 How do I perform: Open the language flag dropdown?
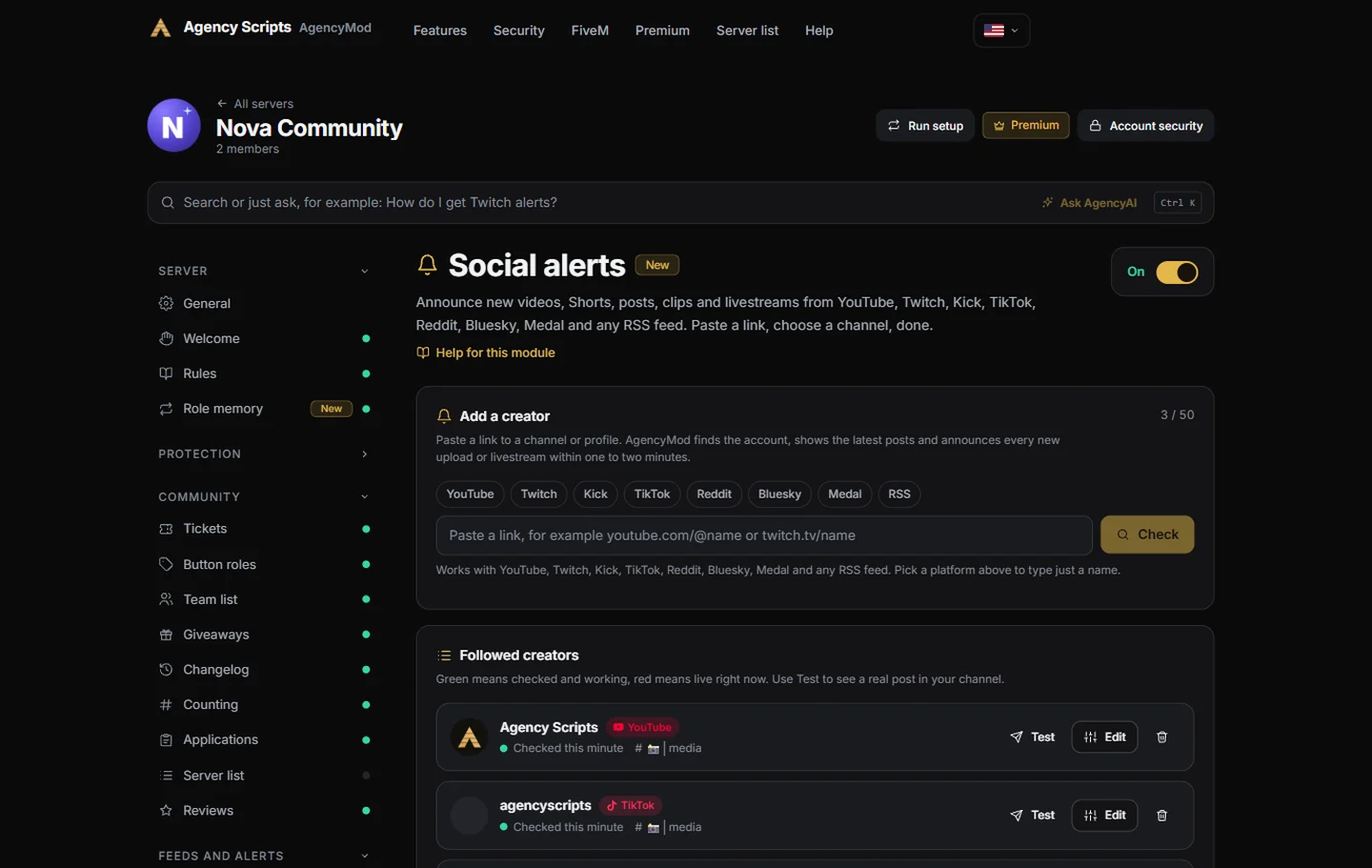pos(1001,30)
